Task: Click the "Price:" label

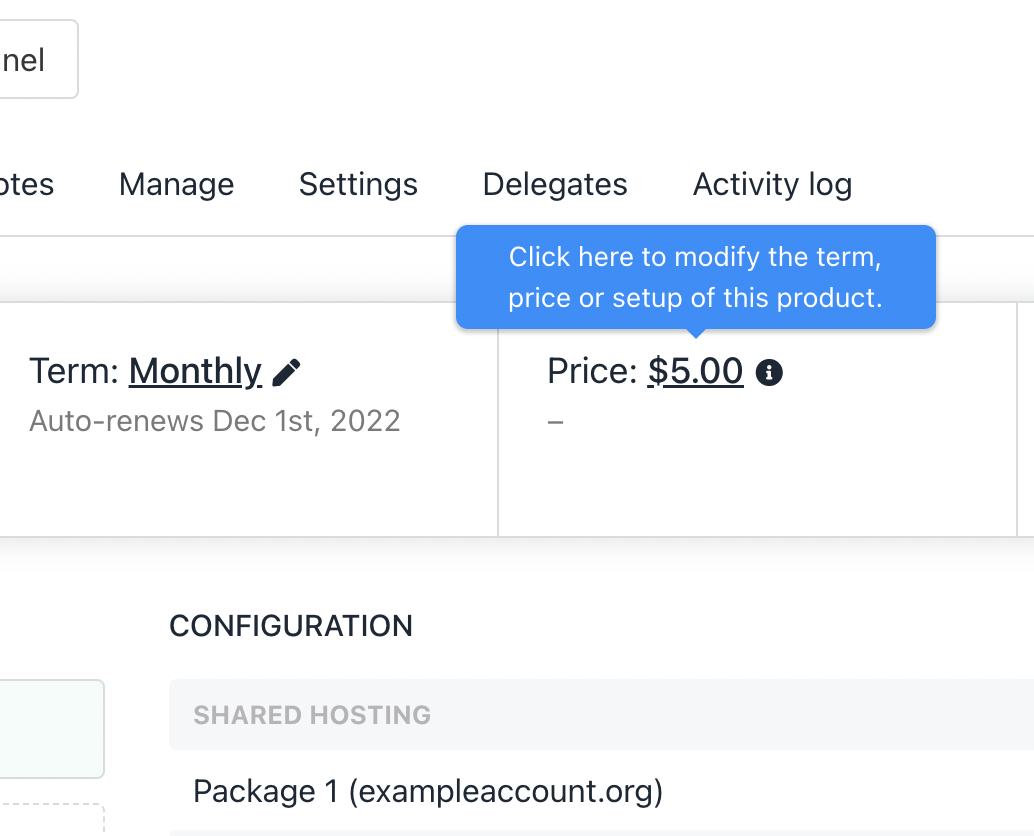Action: tap(592, 372)
